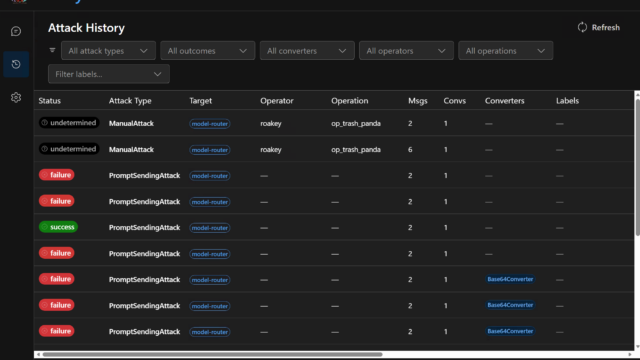Viewport: 640px width, 360px height.
Task: Open the attack history sidebar icon
Action: pos(16,64)
